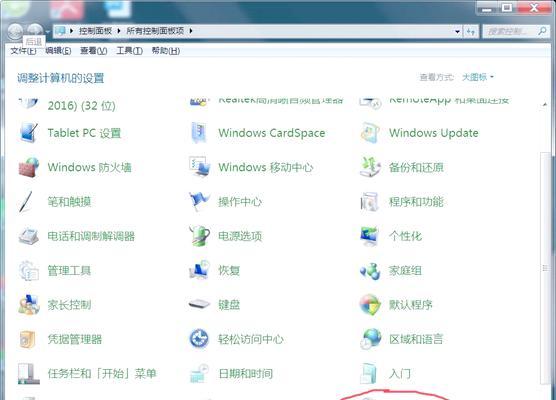The height and width of the screenshot is (400, 556).
Task: Click the 区域和语言 text label
Action: (x=416, y=339)
